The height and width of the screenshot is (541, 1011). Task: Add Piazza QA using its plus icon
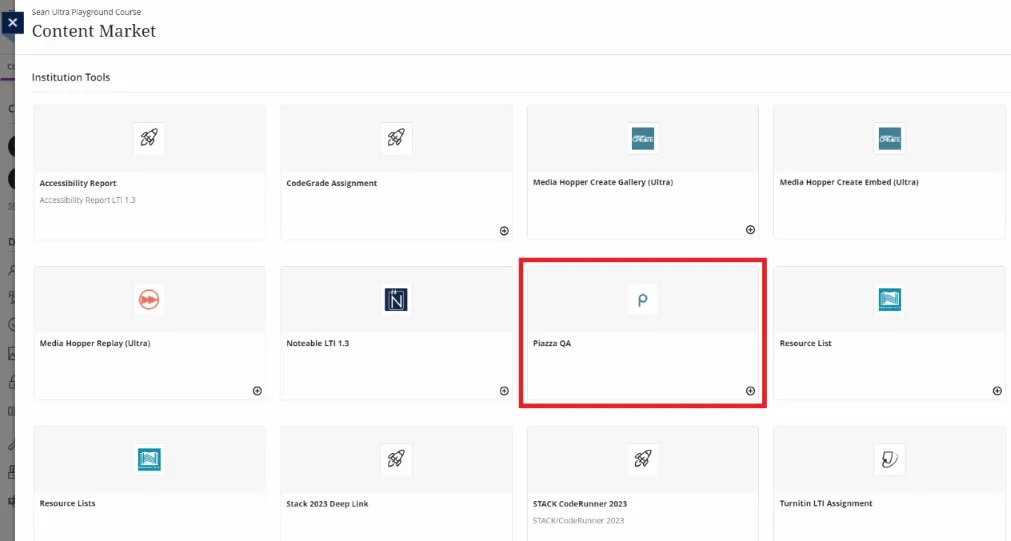(x=751, y=391)
